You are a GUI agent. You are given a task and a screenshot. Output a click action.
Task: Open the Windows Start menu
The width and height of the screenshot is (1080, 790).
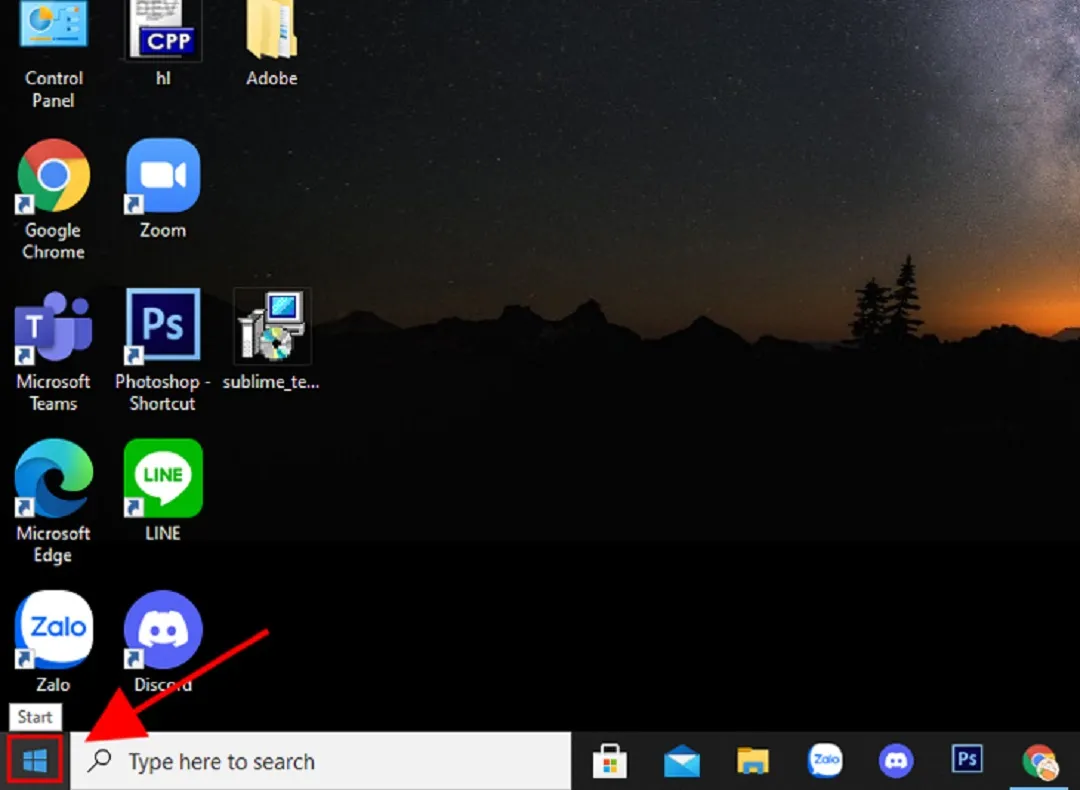(35, 762)
